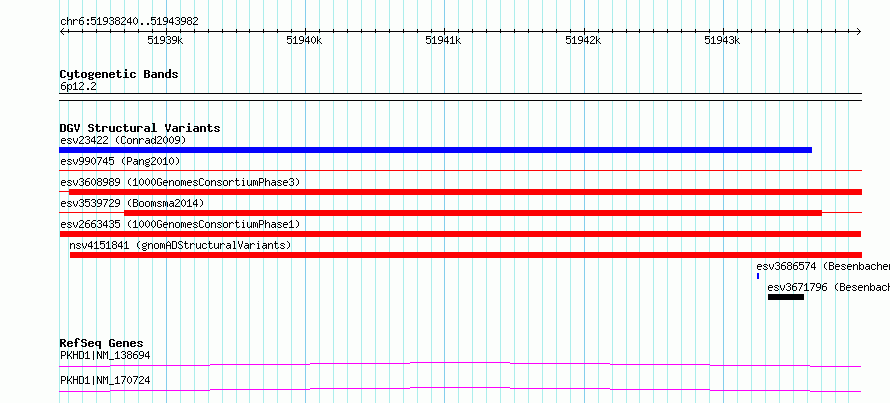Image resolution: width=890 pixels, height=403 pixels.
Task: Select the magenta PKHD1 NM_170724 gene track
Action: click(x=460, y=389)
